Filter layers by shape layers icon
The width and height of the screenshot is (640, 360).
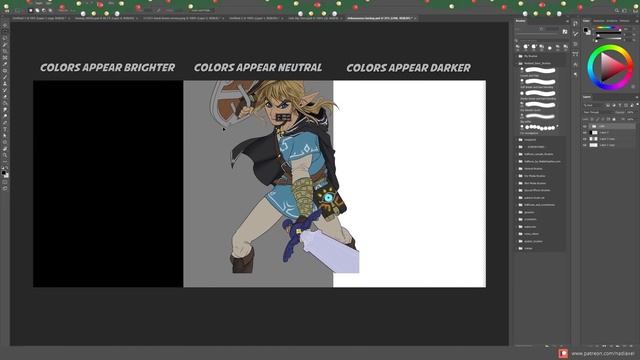click(x=626, y=105)
